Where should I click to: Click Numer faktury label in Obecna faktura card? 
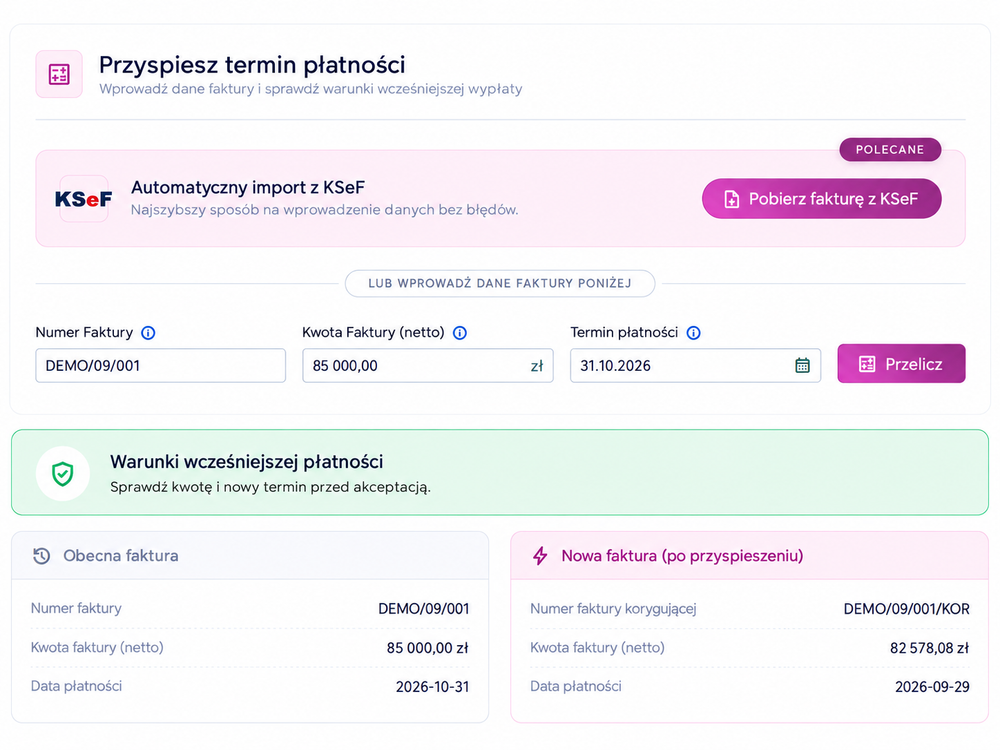coord(76,608)
